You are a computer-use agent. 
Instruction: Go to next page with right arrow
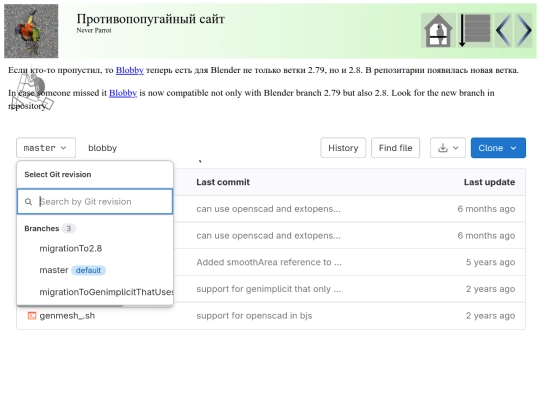click(524, 30)
